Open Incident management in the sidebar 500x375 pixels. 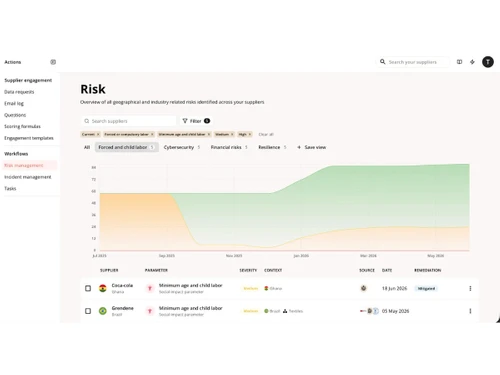28,177
